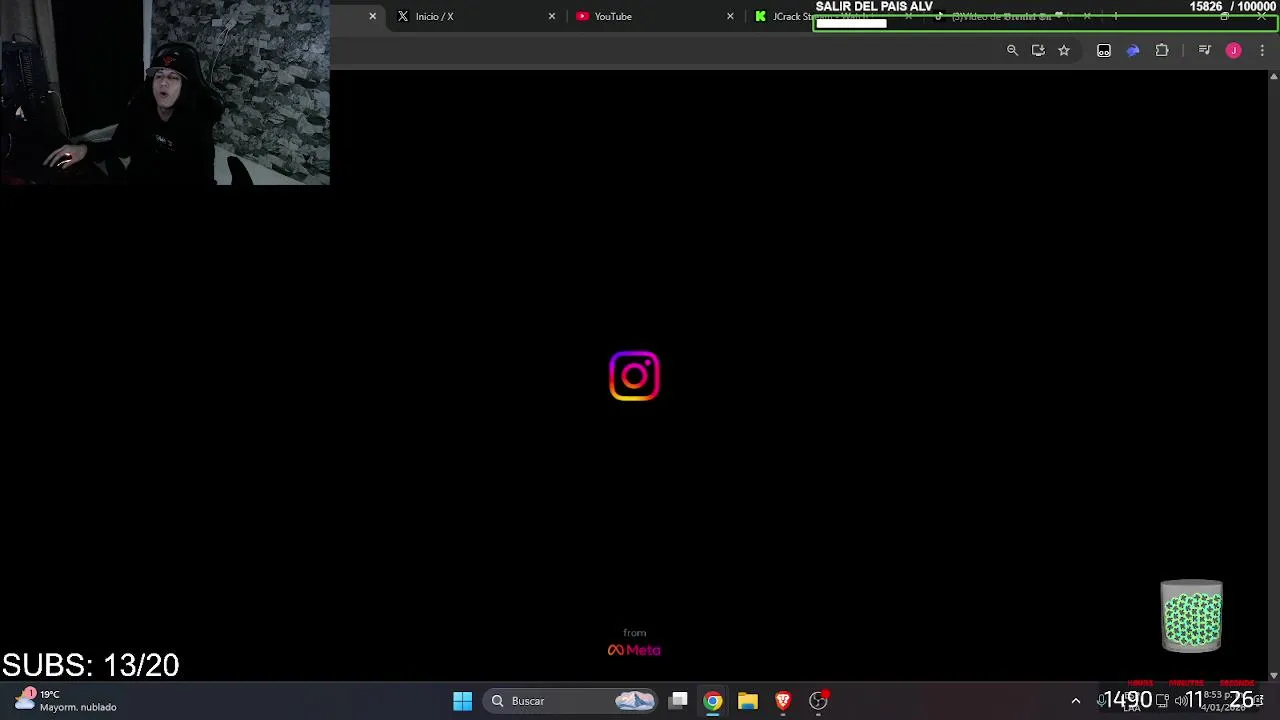Click the SALIR DEL PAIS ALV goal text
Screen dimensions: 1280x720
pyautogui.click(x=874, y=7)
